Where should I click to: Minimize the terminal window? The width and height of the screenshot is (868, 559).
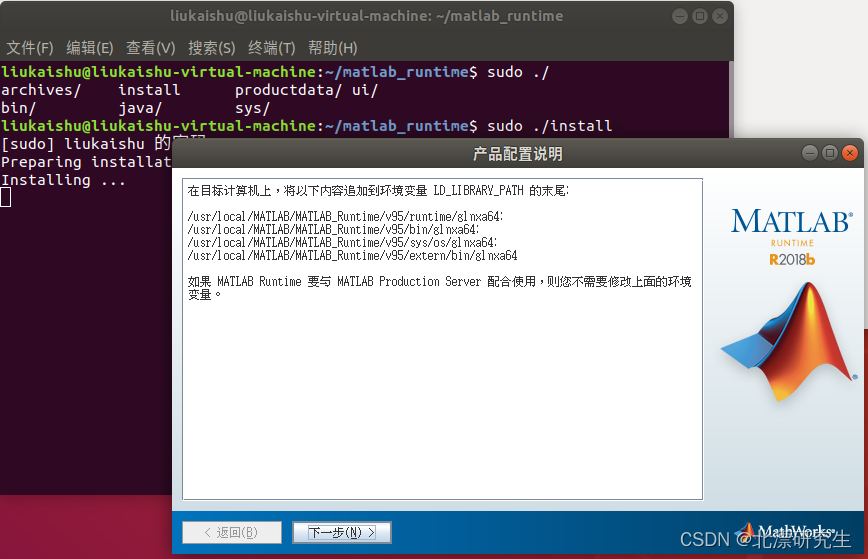pyautogui.click(x=680, y=16)
